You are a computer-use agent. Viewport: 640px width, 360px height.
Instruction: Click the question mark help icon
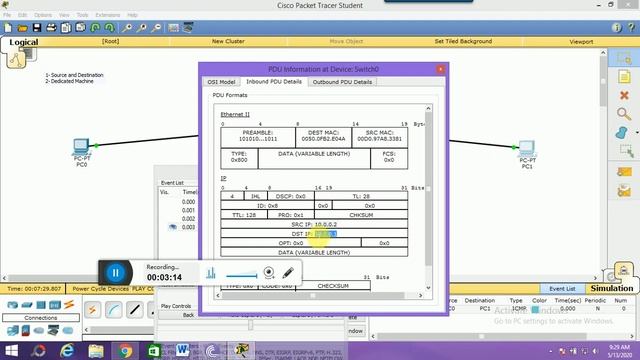(631, 28)
